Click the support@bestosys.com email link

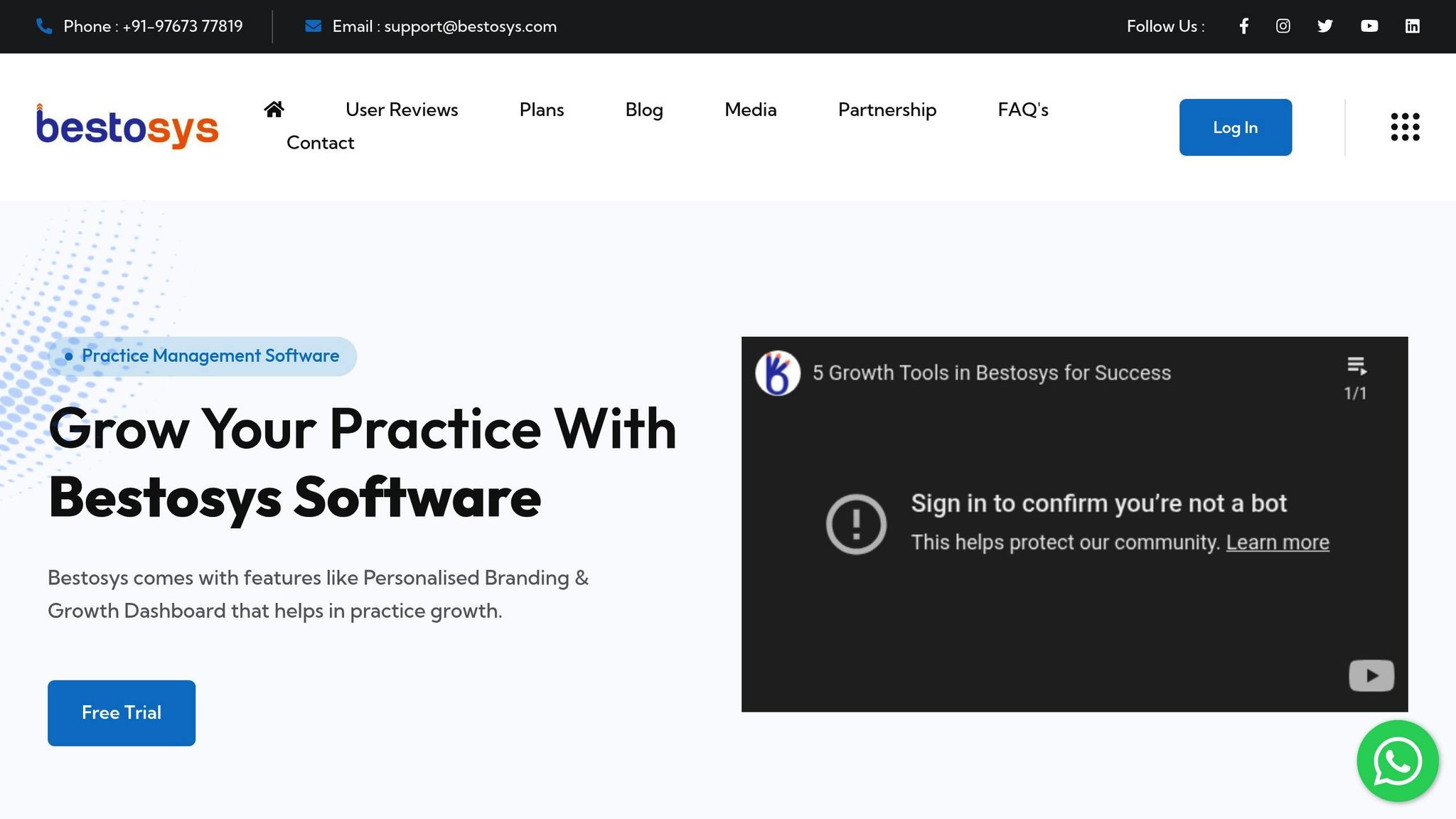(469, 26)
